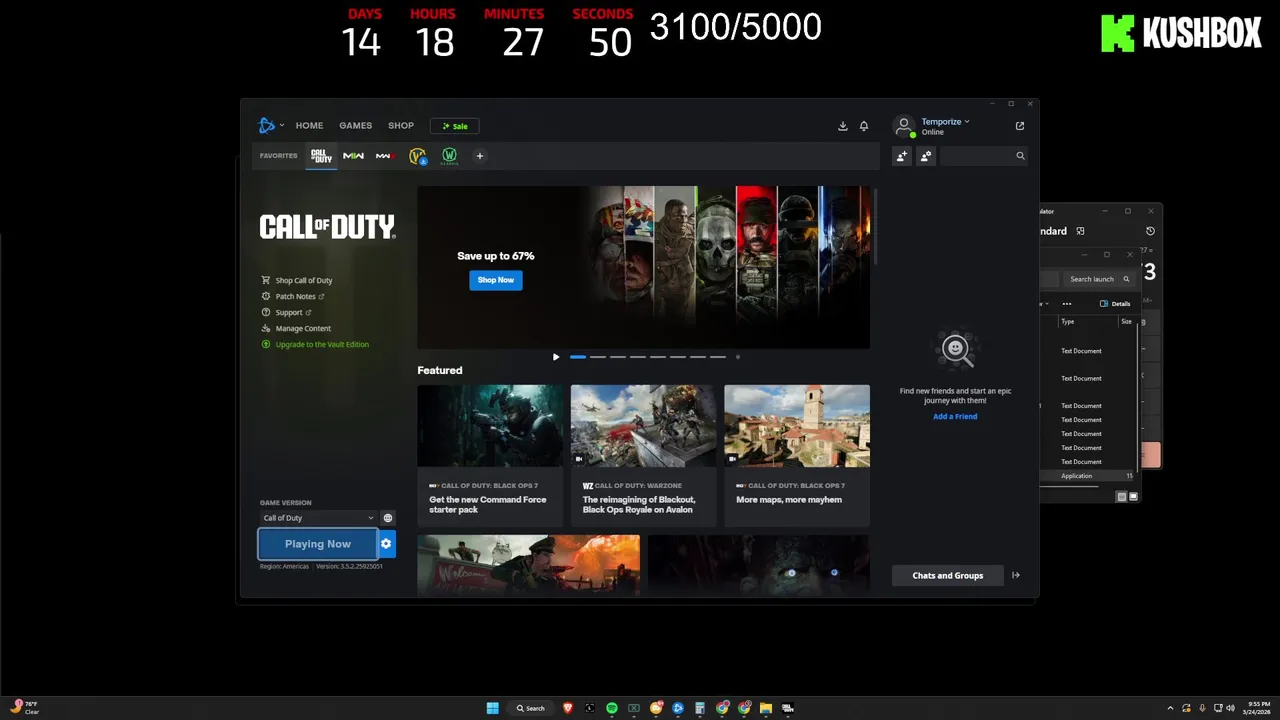
Task: Open the Game Version Call of Duty dropdown
Action: pyautogui.click(x=318, y=518)
